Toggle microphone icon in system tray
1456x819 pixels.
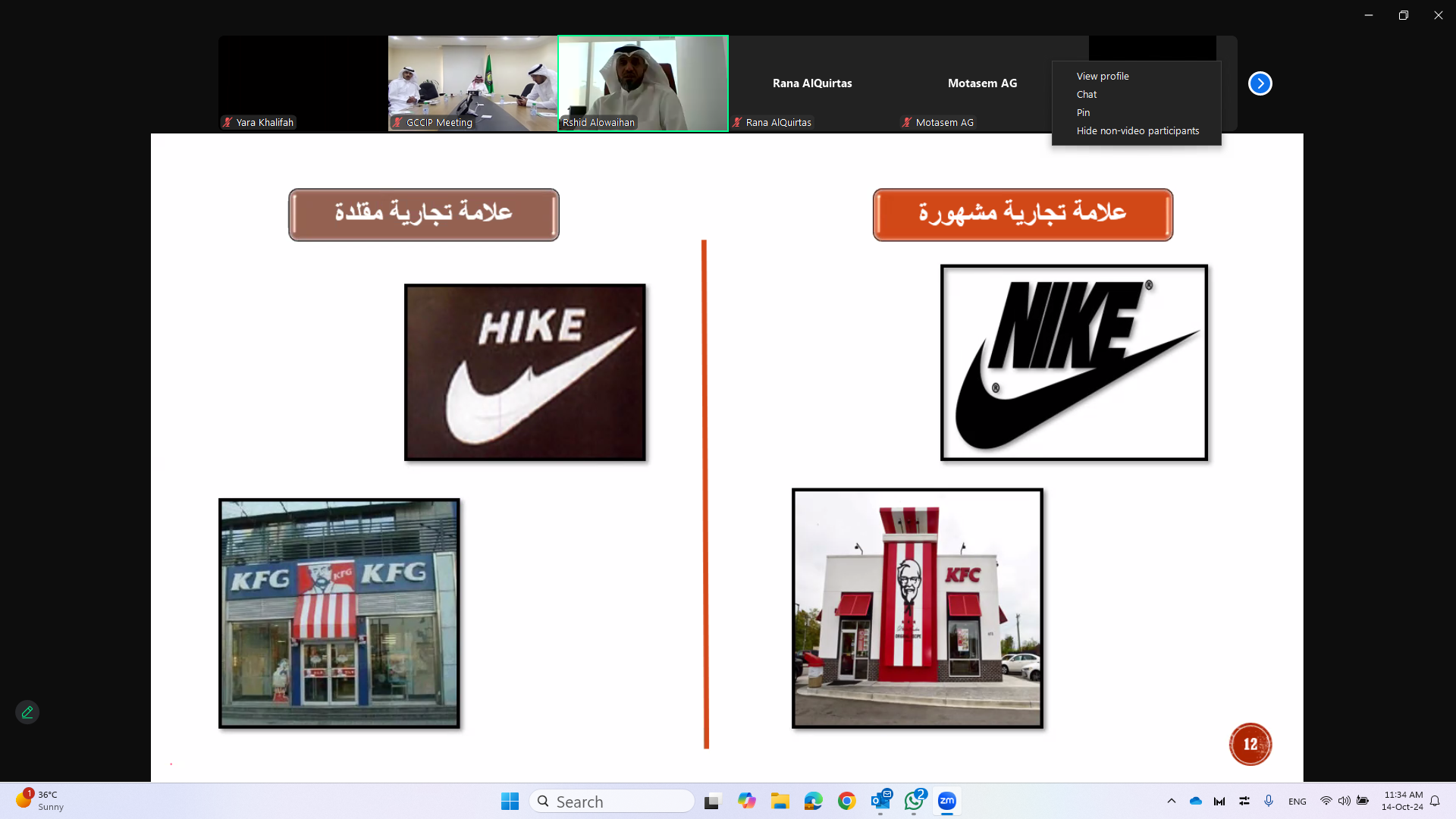pos(1269,801)
